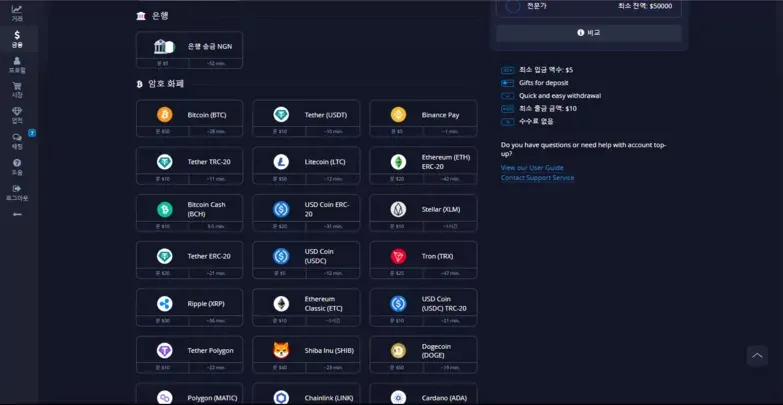
Task: Click the logout icon in sidebar
Action: click(17, 189)
